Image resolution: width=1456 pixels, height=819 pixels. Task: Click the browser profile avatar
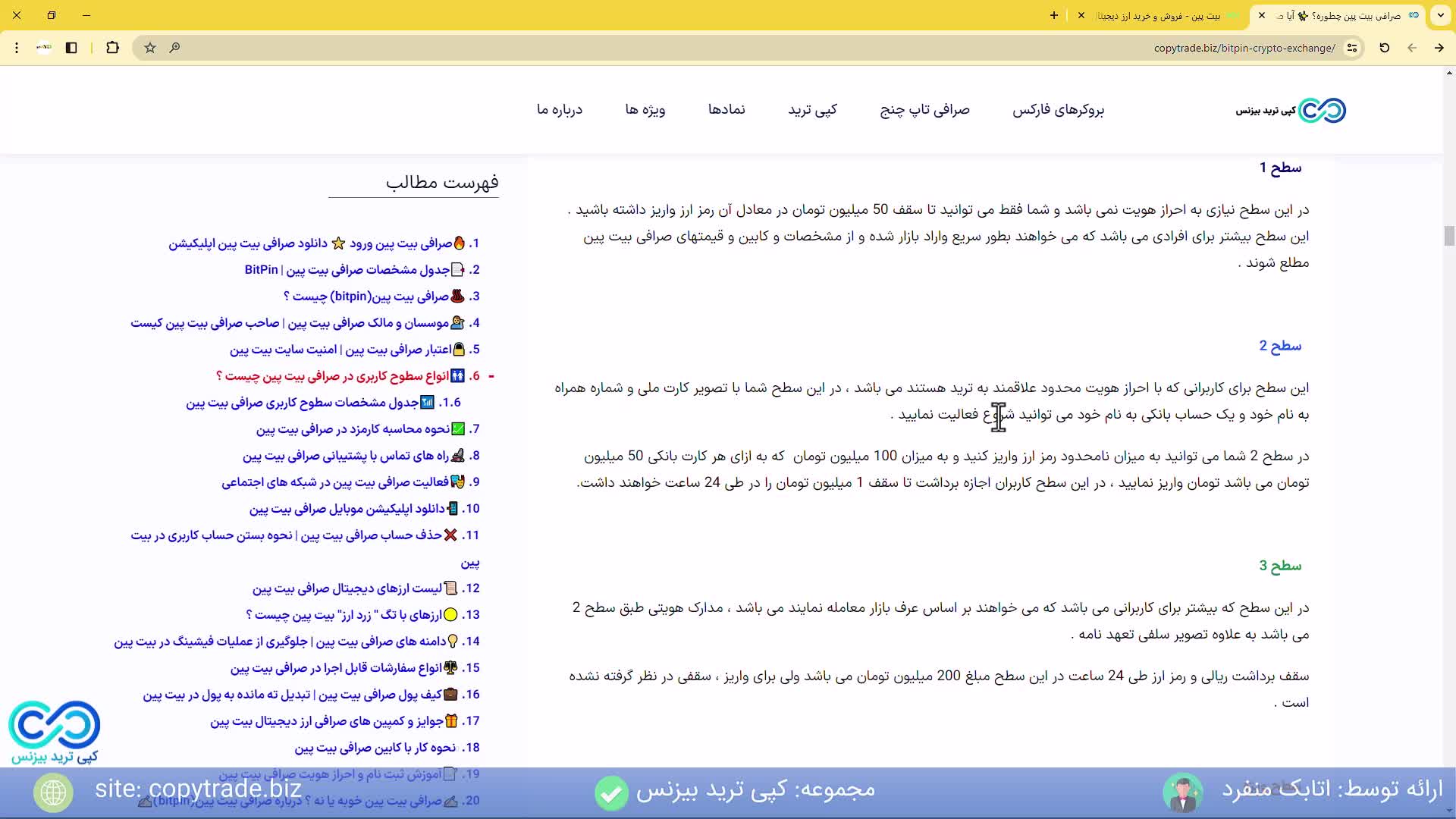43,48
